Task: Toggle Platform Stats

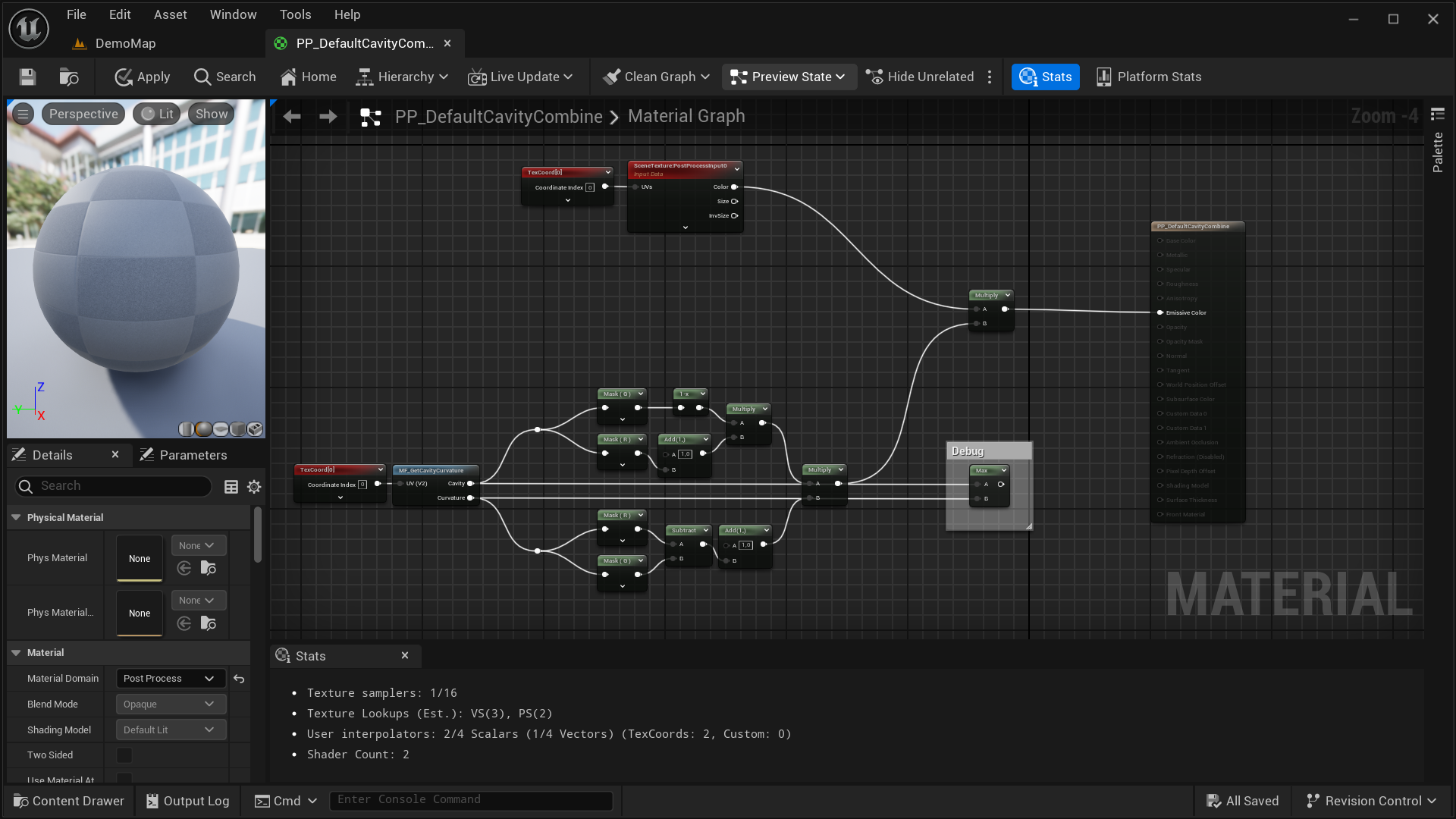Action: tap(1149, 77)
